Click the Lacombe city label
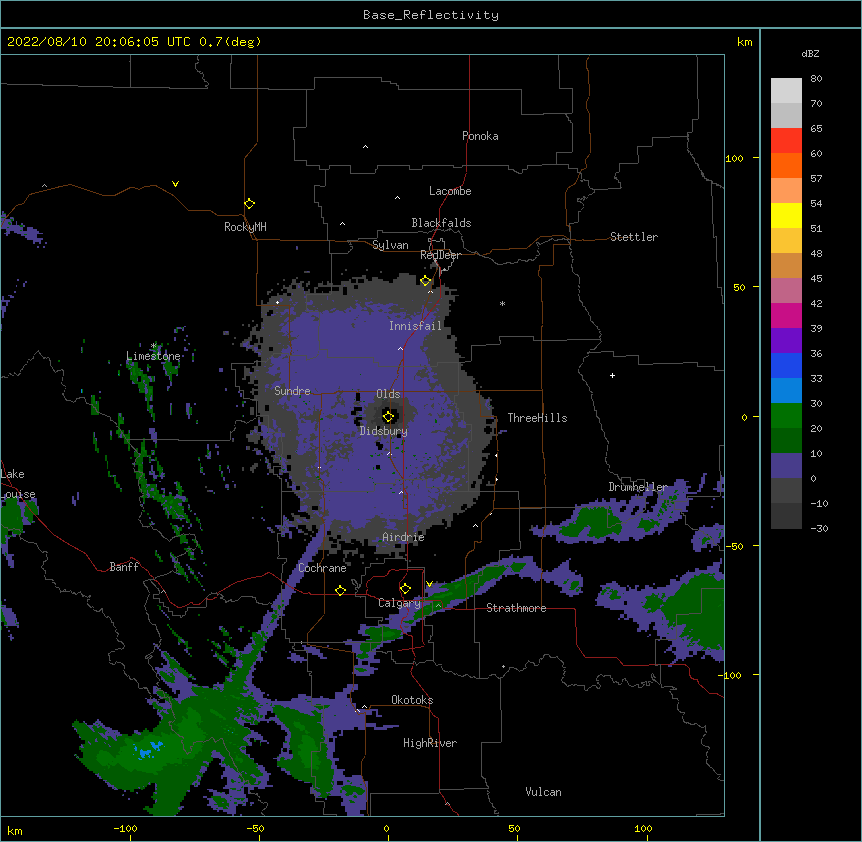Image resolution: width=862 pixels, height=842 pixels. [450, 191]
